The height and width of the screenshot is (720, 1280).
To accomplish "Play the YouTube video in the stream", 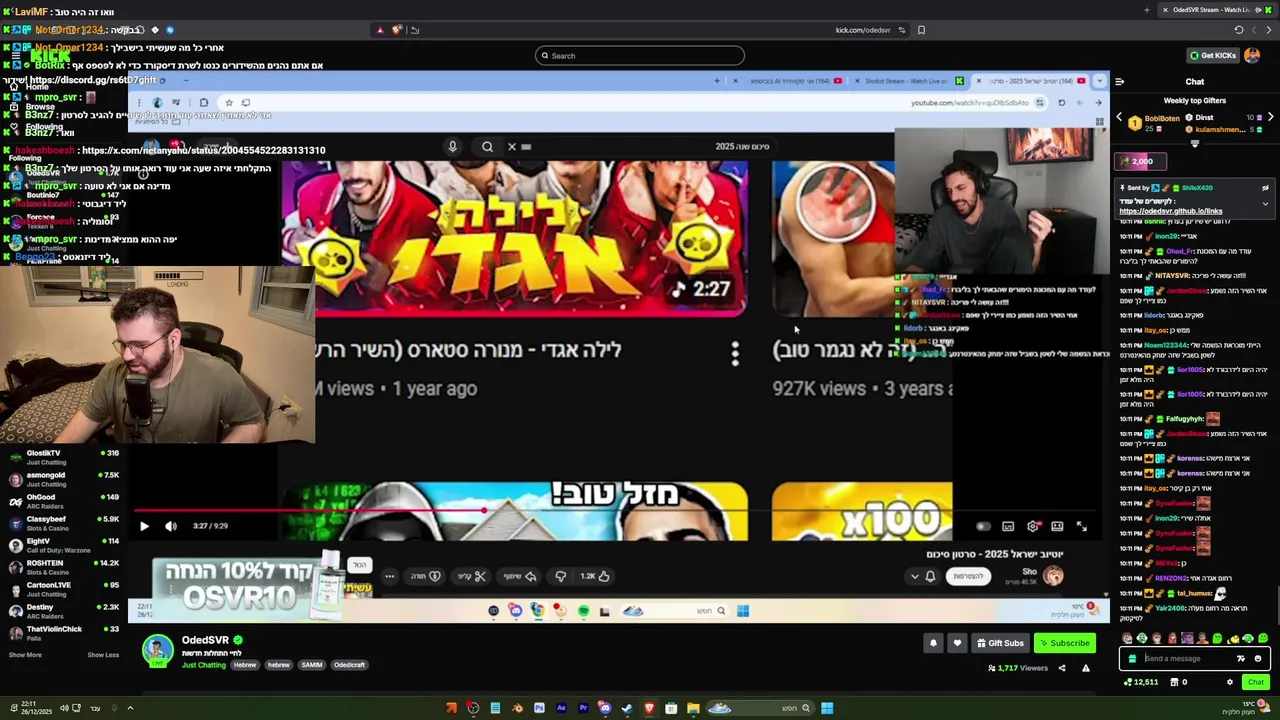I will (x=143, y=526).
